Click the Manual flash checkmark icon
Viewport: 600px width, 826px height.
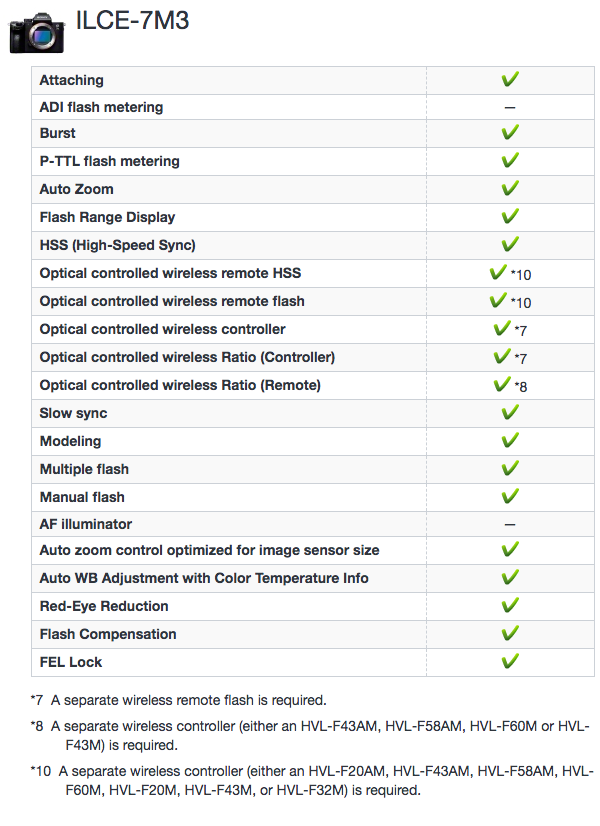point(510,497)
